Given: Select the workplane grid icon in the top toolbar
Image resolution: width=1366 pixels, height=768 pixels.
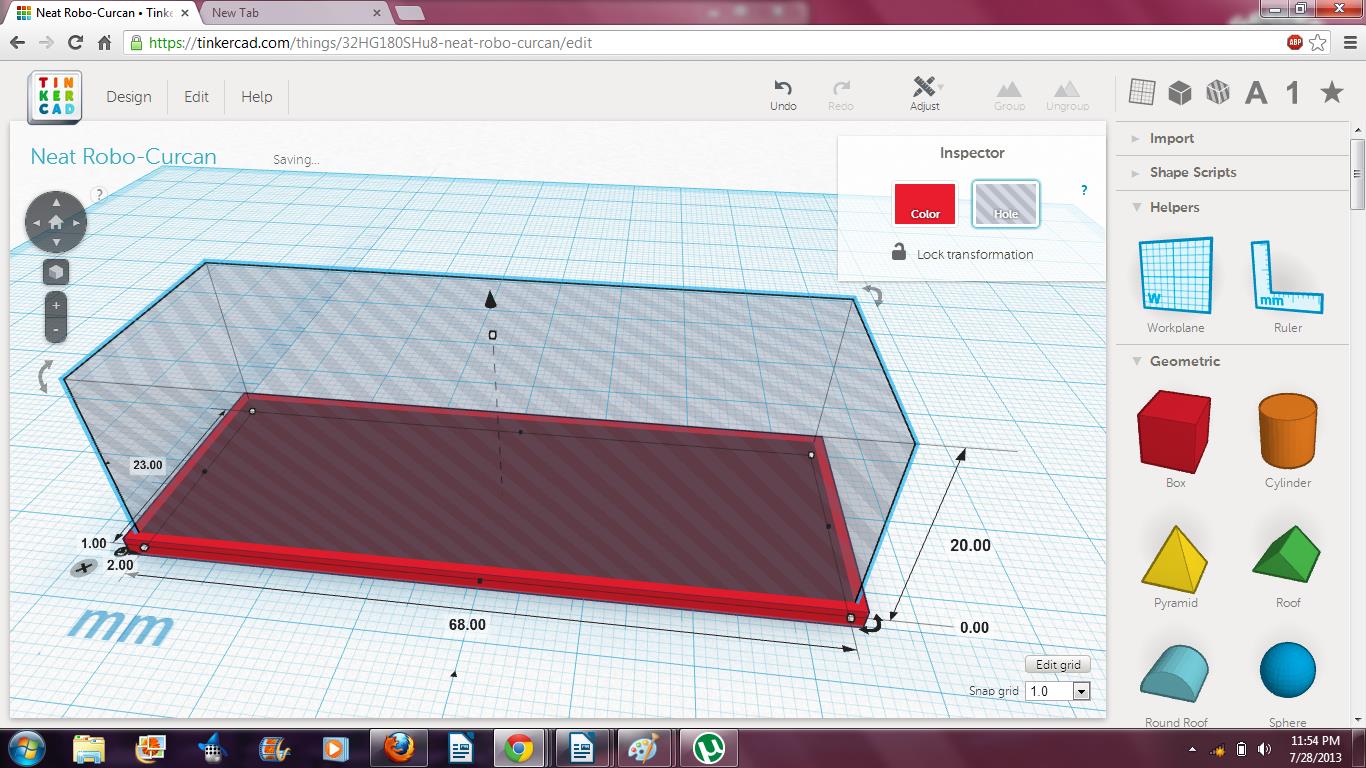Looking at the screenshot, I should pos(1142,92).
